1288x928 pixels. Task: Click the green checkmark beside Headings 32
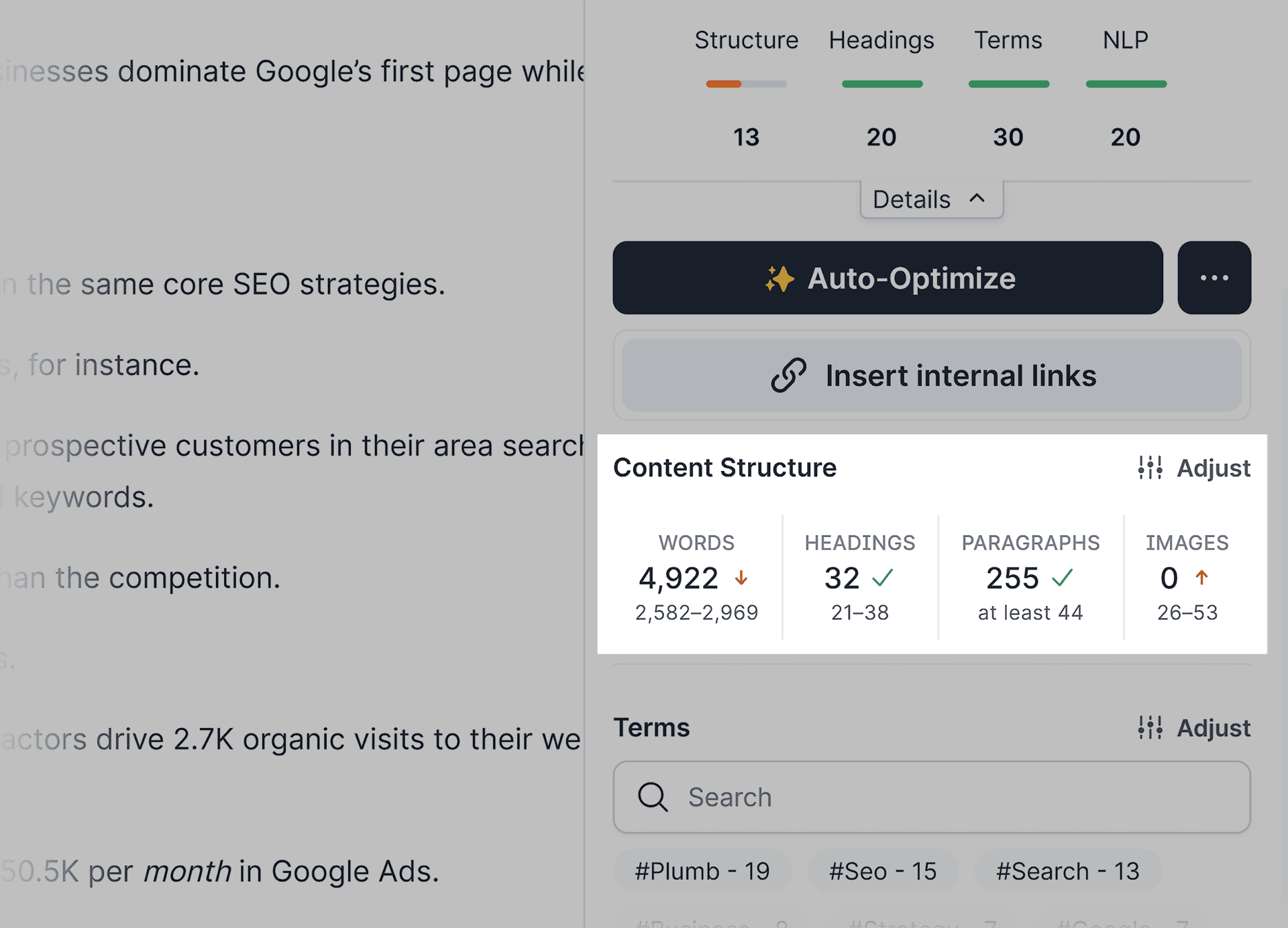coord(883,578)
